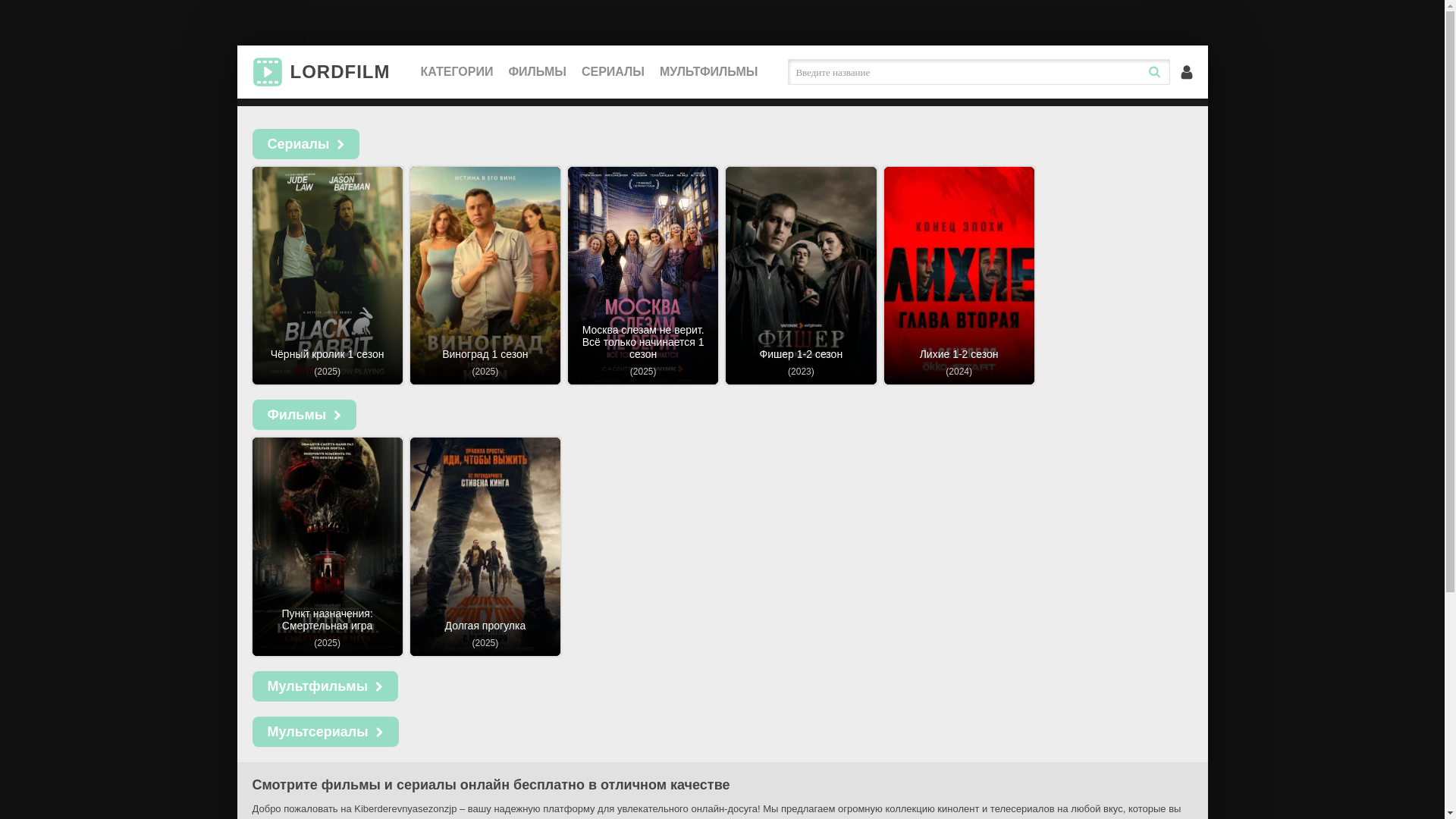Click the chevron in Мультсериалы button
Viewport: 1456px width, 819px height.
380,733
